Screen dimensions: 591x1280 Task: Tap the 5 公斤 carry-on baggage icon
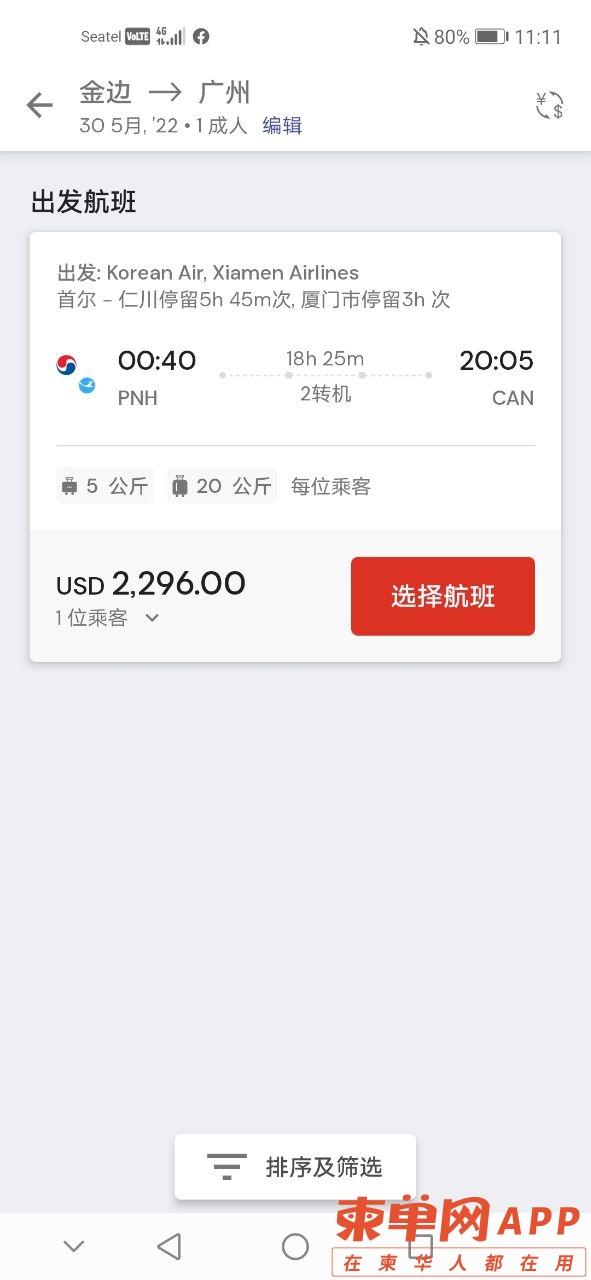click(x=69, y=487)
